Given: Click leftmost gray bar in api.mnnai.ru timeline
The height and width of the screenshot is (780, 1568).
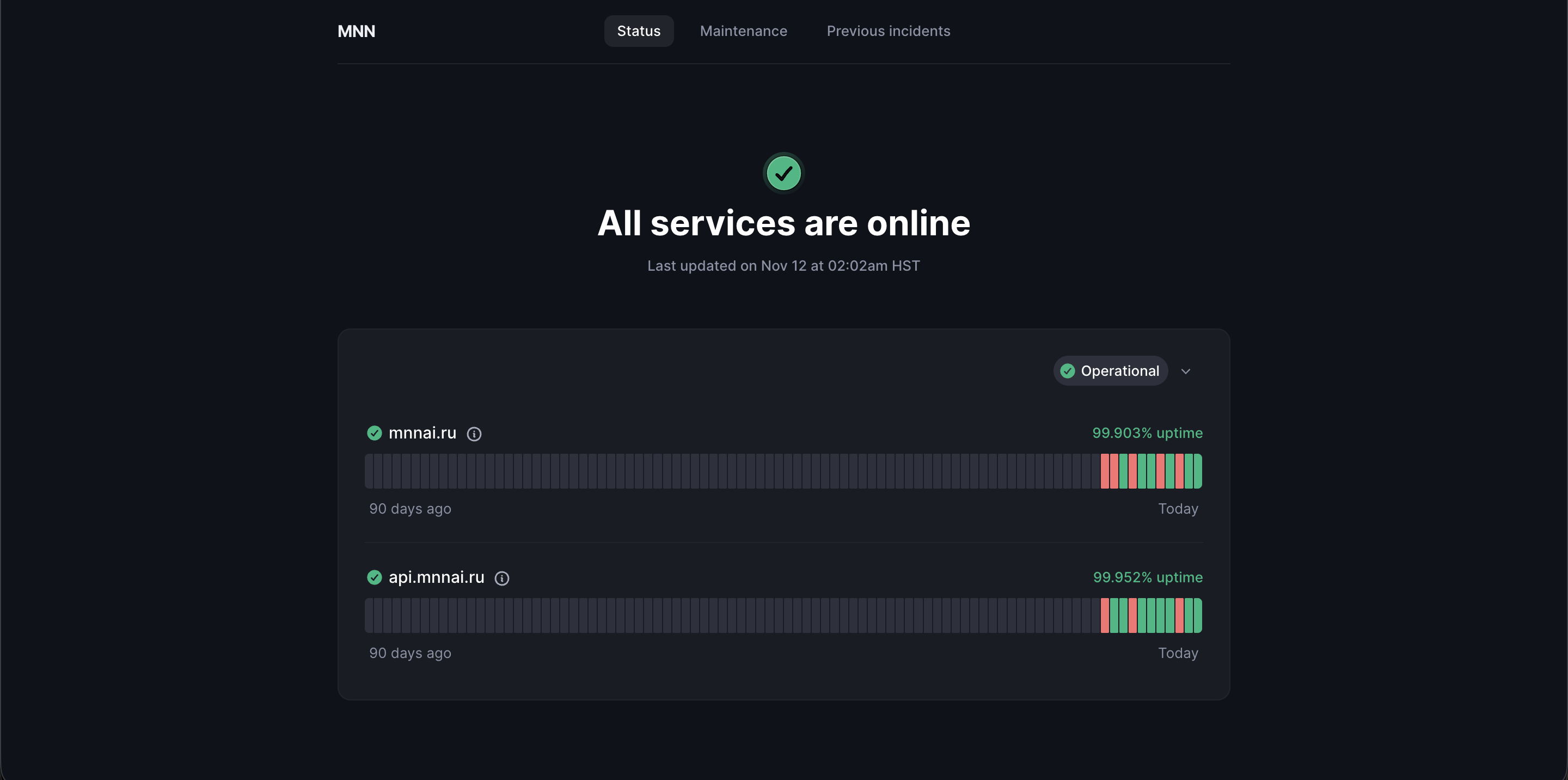Looking at the screenshot, I should 369,615.
